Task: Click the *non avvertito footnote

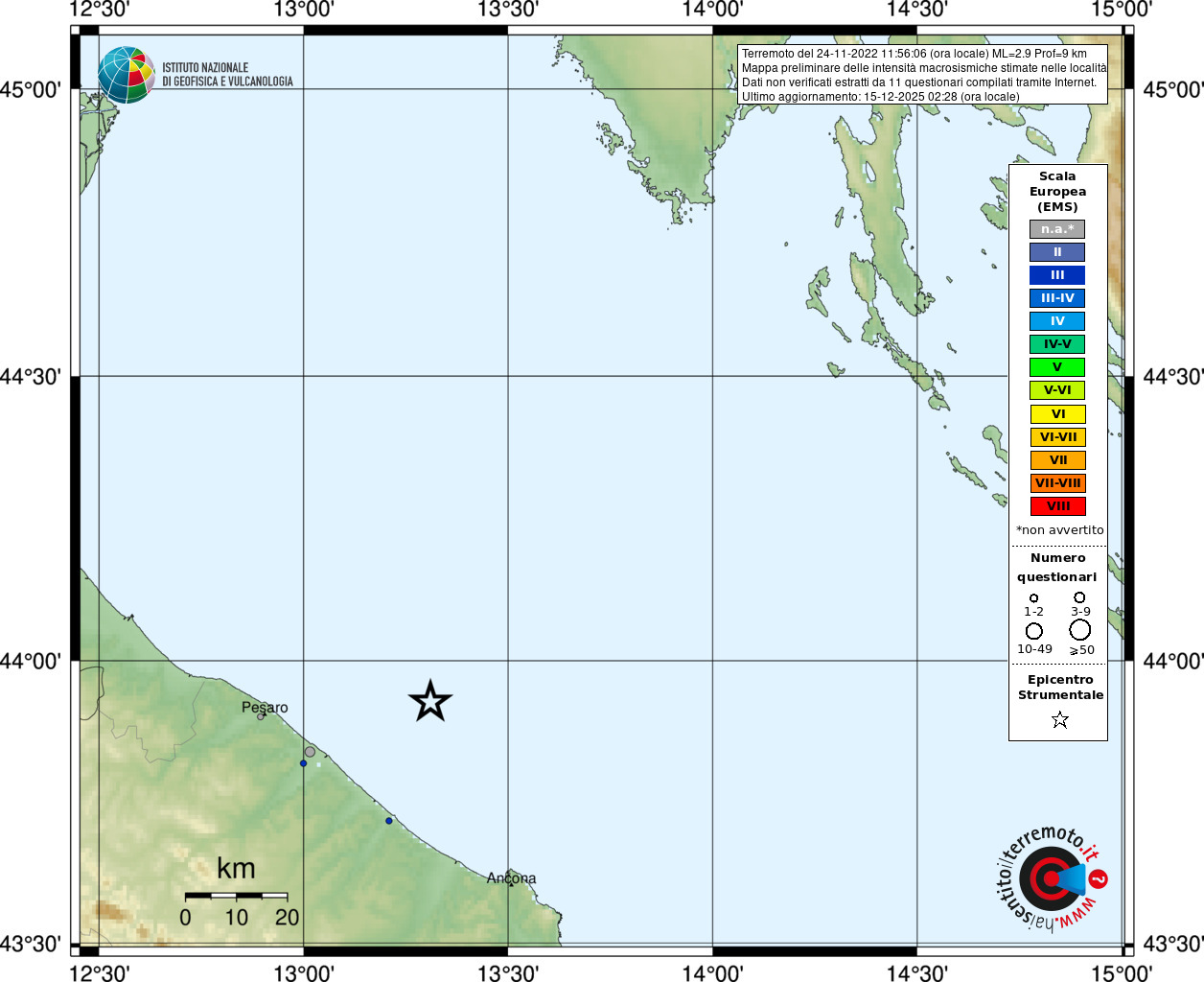Action: (x=1059, y=530)
